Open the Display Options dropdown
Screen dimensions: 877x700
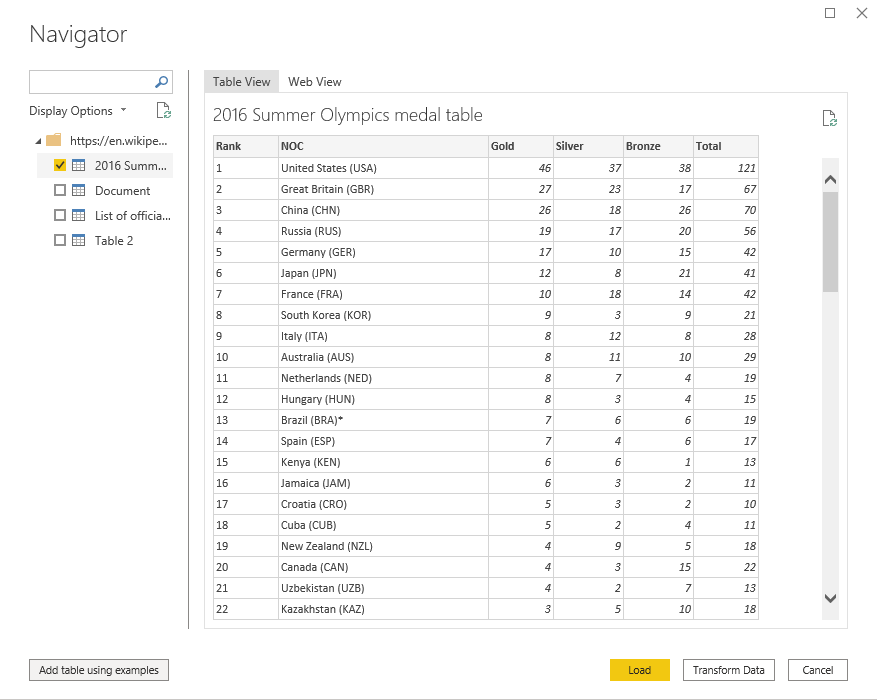(x=78, y=111)
